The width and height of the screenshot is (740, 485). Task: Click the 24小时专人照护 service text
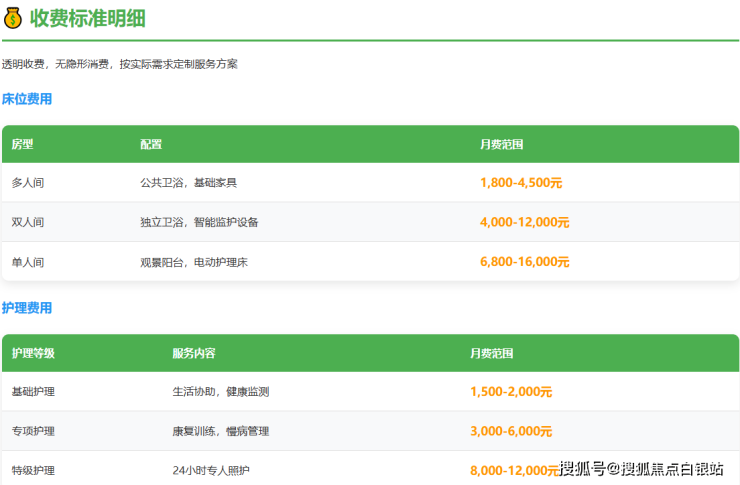pyautogui.click(x=213, y=470)
